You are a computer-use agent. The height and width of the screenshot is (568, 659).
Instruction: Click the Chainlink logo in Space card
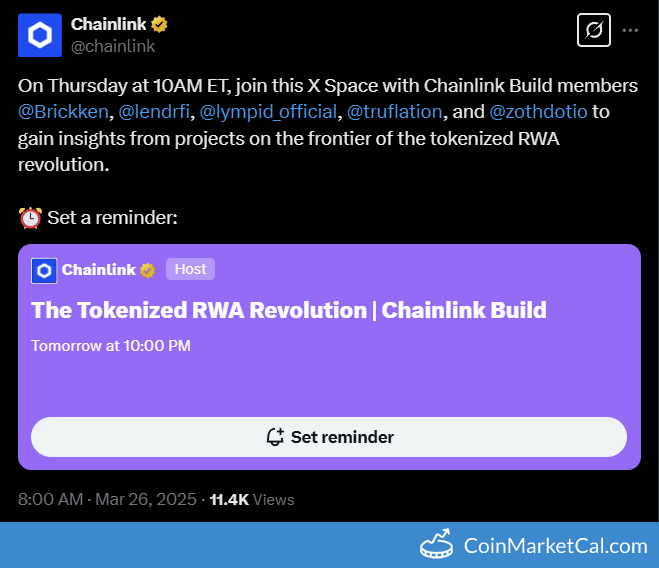click(x=44, y=270)
